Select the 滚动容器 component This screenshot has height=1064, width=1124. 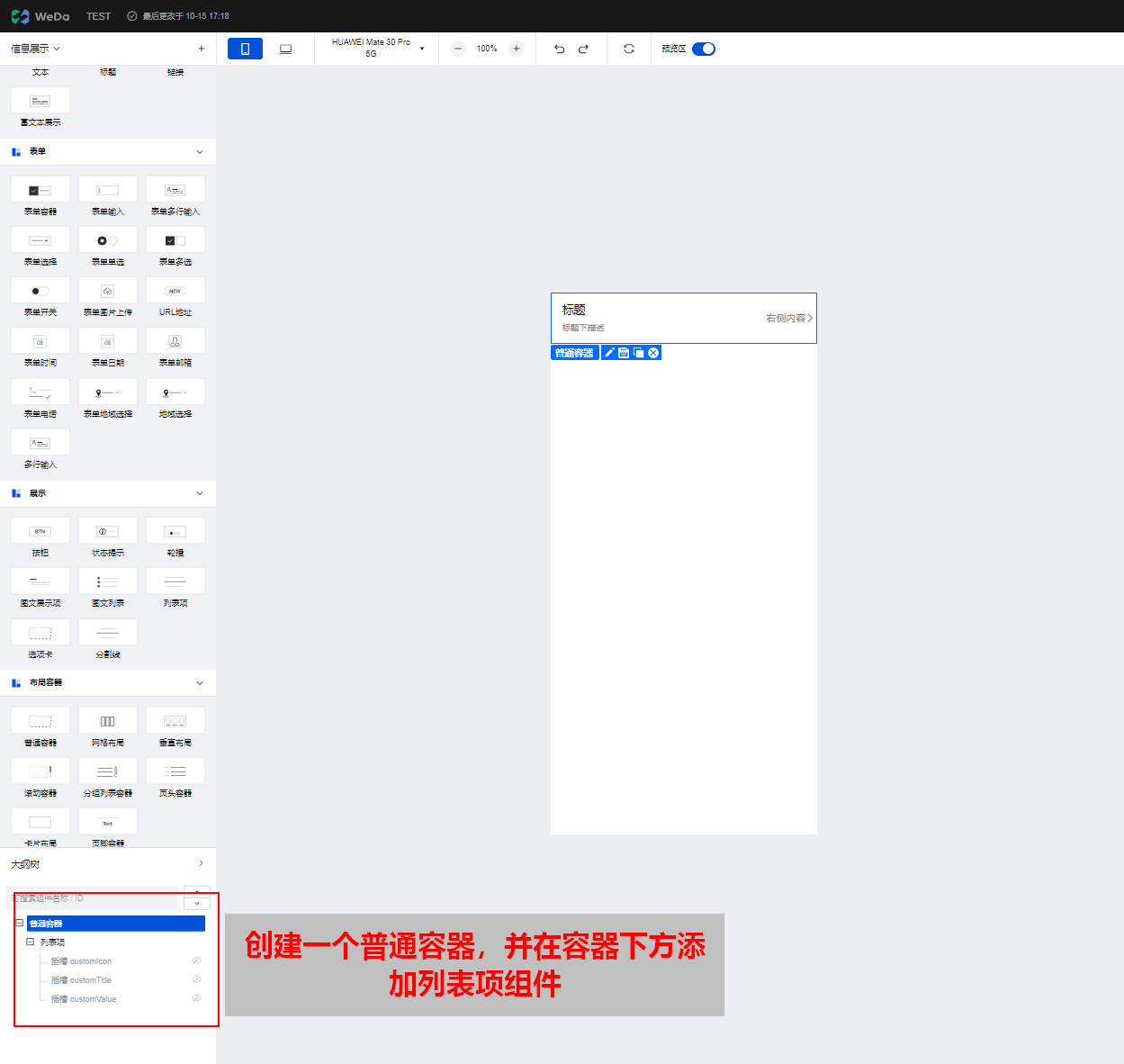pyautogui.click(x=40, y=771)
